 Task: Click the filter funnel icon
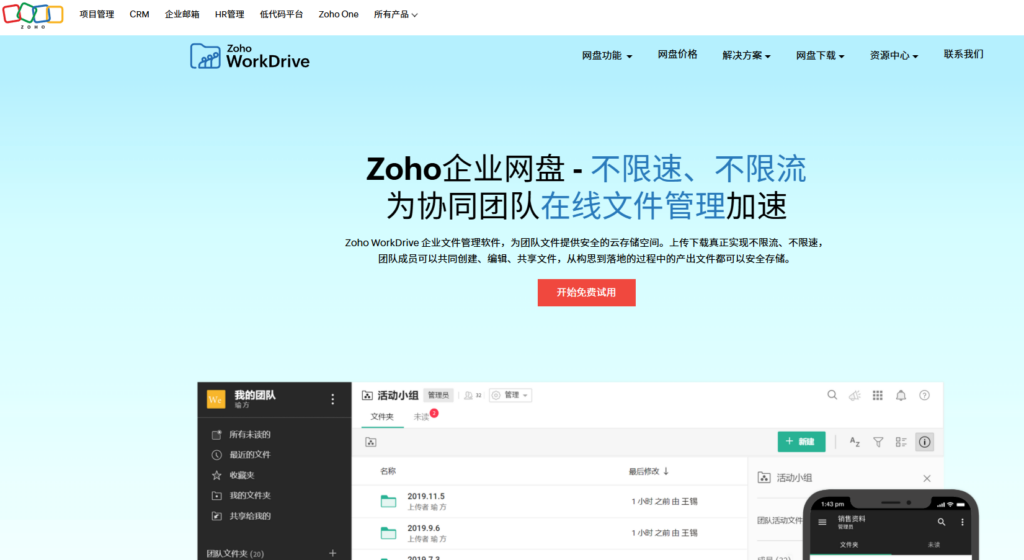coord(878,442)
